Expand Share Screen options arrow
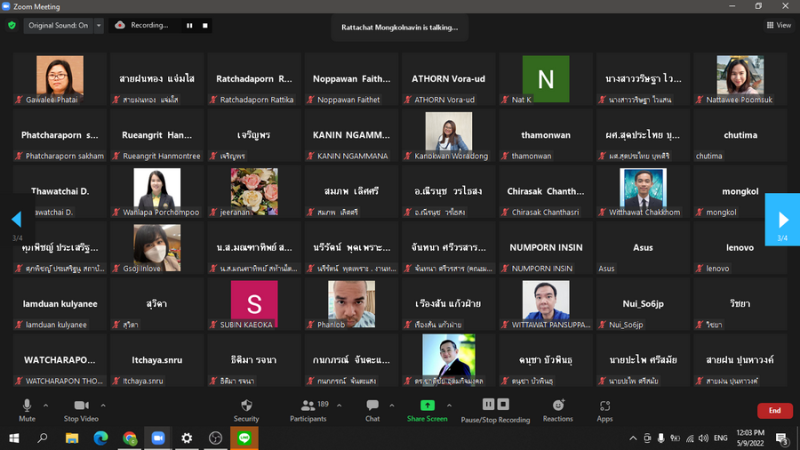This screenshot has height=450, width=800. [x=451, y=404]
